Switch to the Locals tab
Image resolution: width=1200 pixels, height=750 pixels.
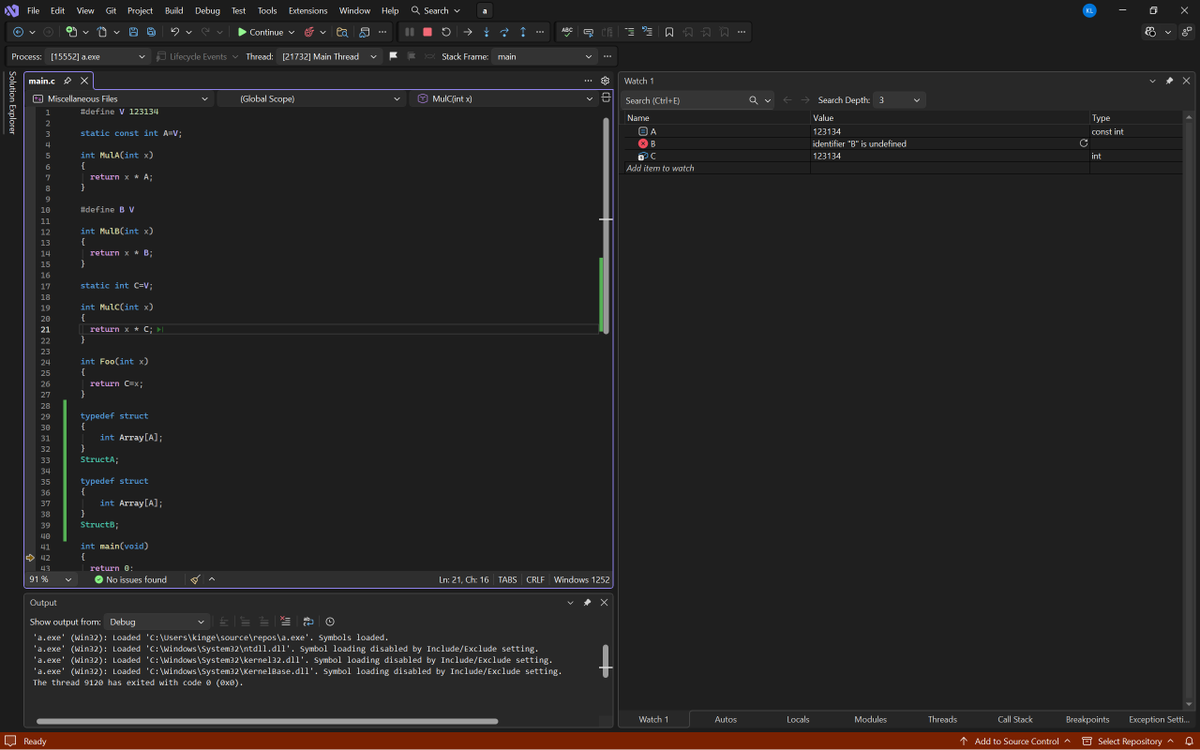coord(798,719)
